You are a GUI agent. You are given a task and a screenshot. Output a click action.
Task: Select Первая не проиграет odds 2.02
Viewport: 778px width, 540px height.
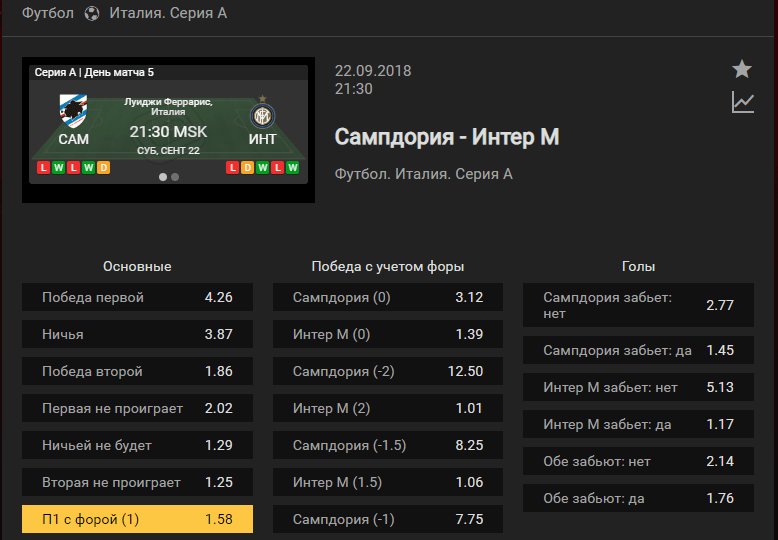[137, 408]
